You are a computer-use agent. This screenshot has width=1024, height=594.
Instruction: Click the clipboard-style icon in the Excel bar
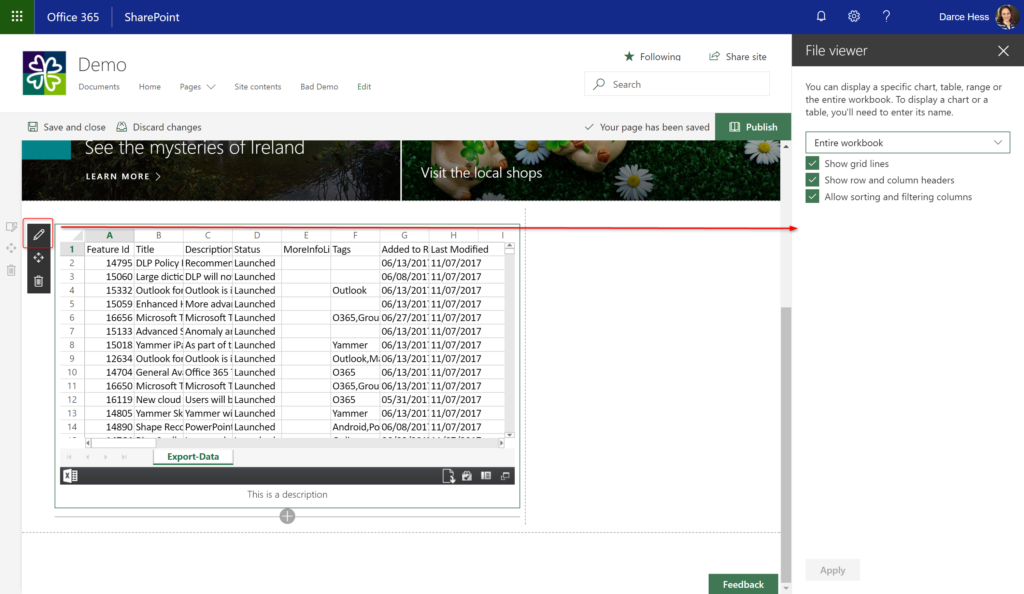point(467,476)
